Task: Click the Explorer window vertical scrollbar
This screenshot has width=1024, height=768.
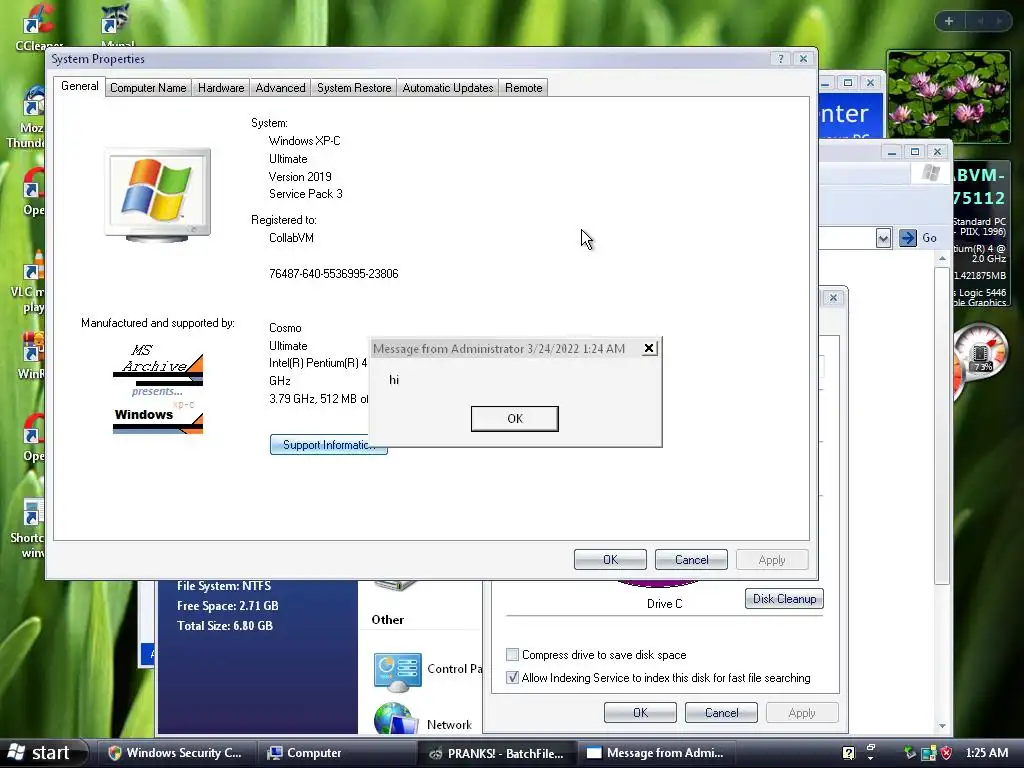Action: click(942, 424)
